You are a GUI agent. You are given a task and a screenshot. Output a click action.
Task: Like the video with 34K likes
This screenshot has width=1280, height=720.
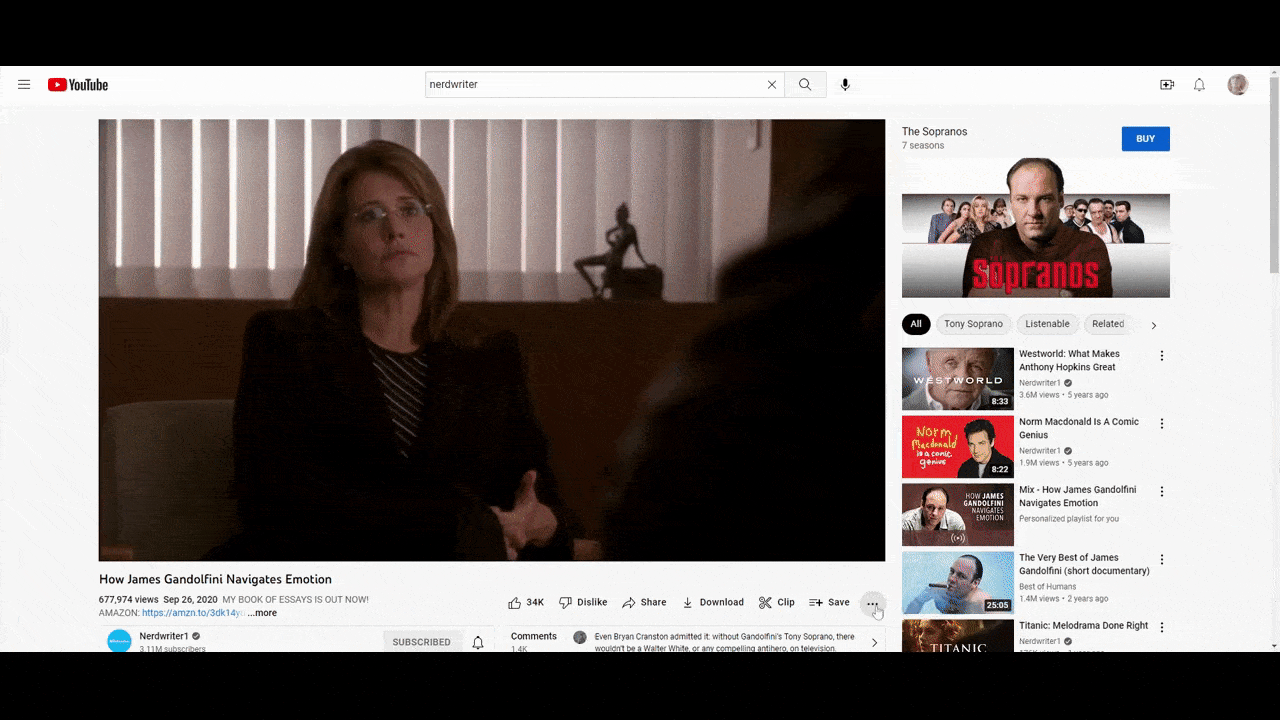coord(526,602)
